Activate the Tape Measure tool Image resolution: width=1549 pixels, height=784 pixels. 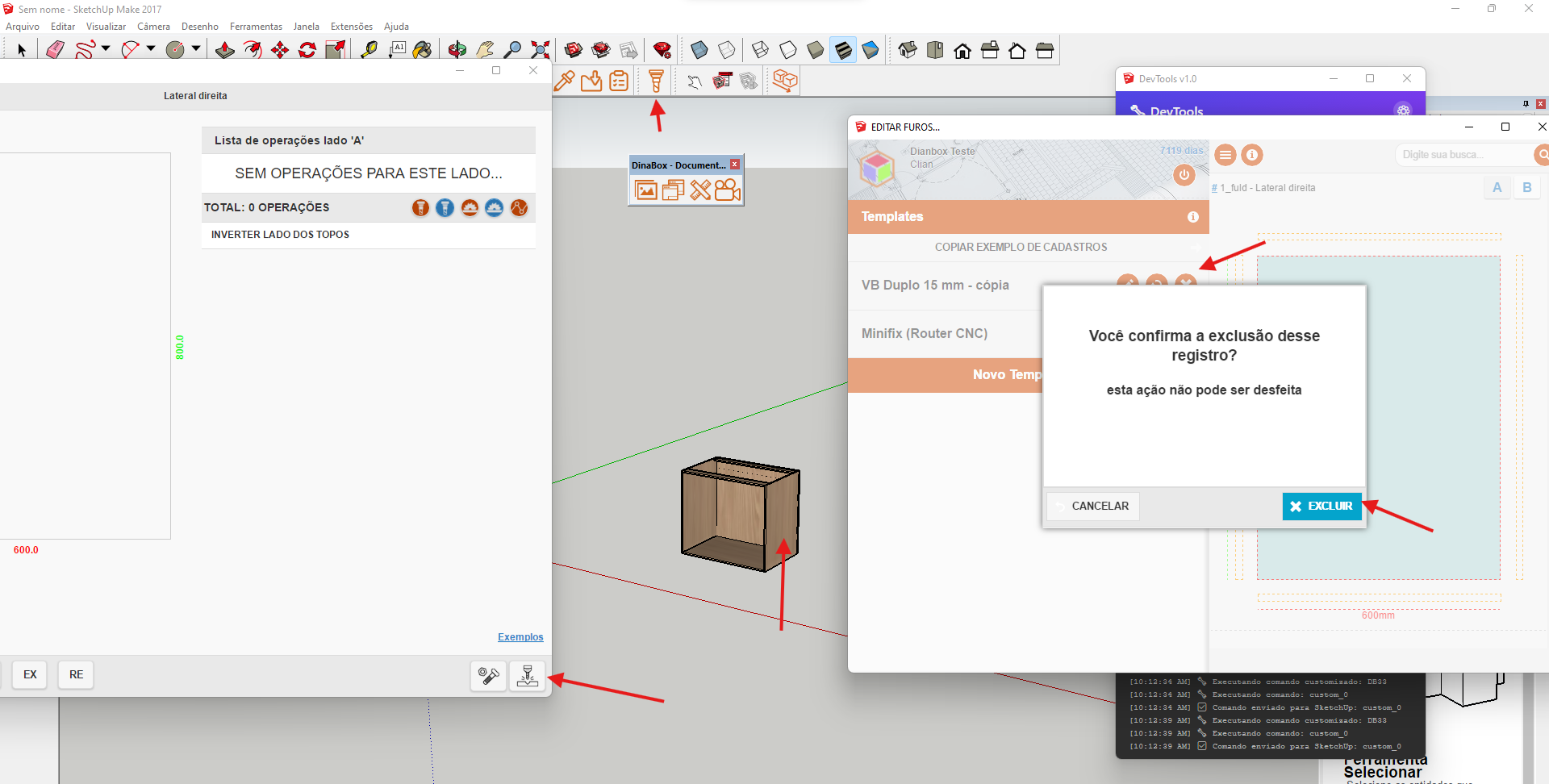click(369, 50)
